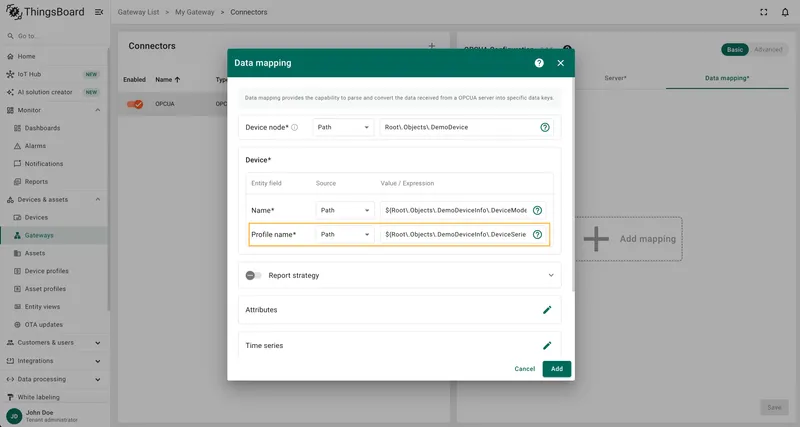Click Dashboards icon in sidebar

[17, 128]
